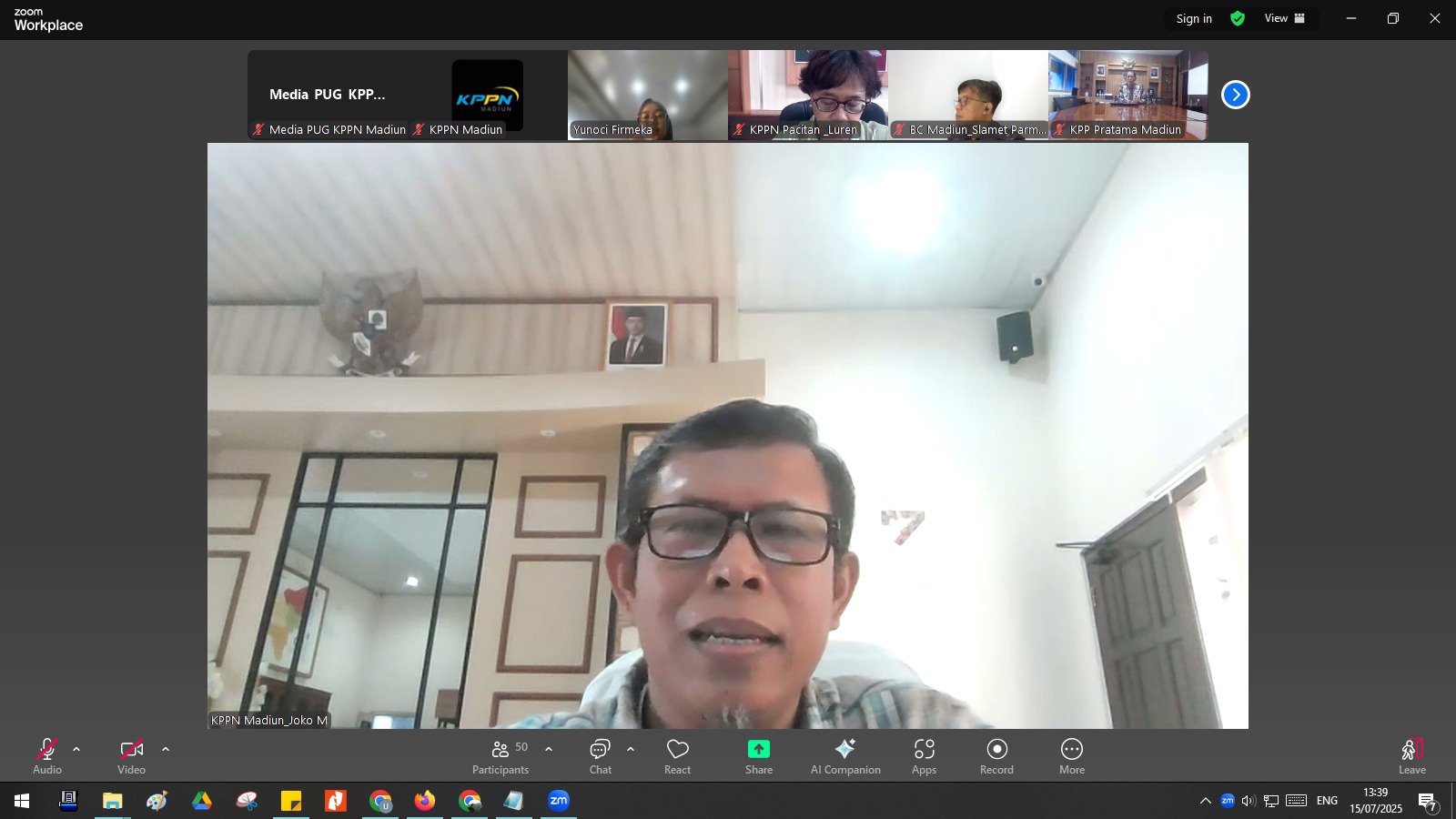Viewport: 1456px width, 819px height.
Task: Open the Apps panel
Action: coord(925,756)
